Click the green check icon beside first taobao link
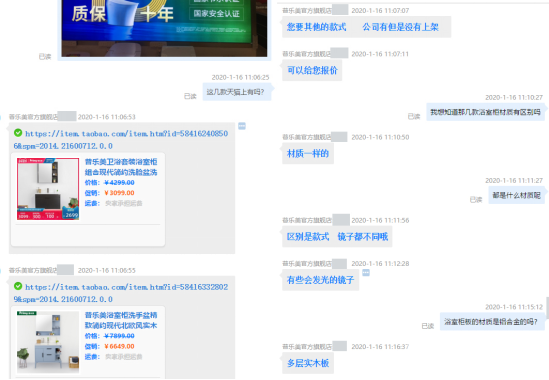Viewport: 549px width, 380px height. (18, 133)
